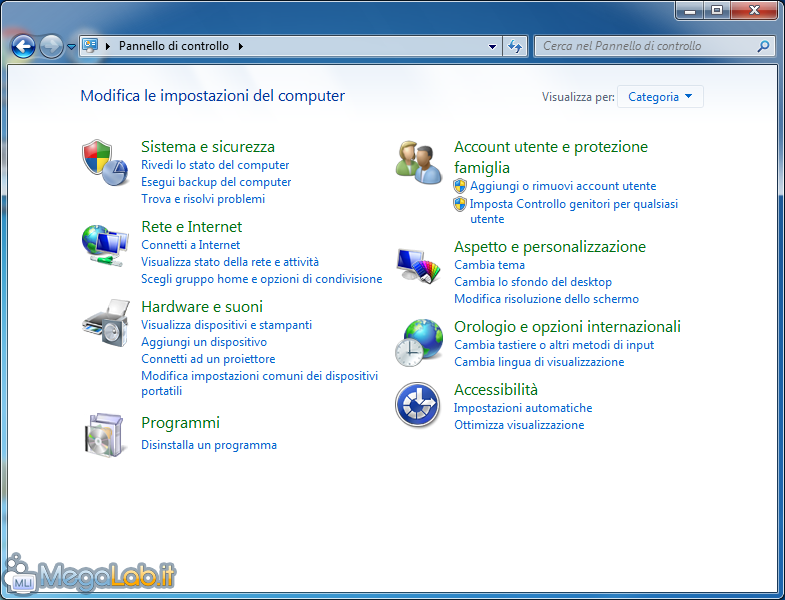
Task: Open the Rete e Internet heading
Action: [191, 227]
